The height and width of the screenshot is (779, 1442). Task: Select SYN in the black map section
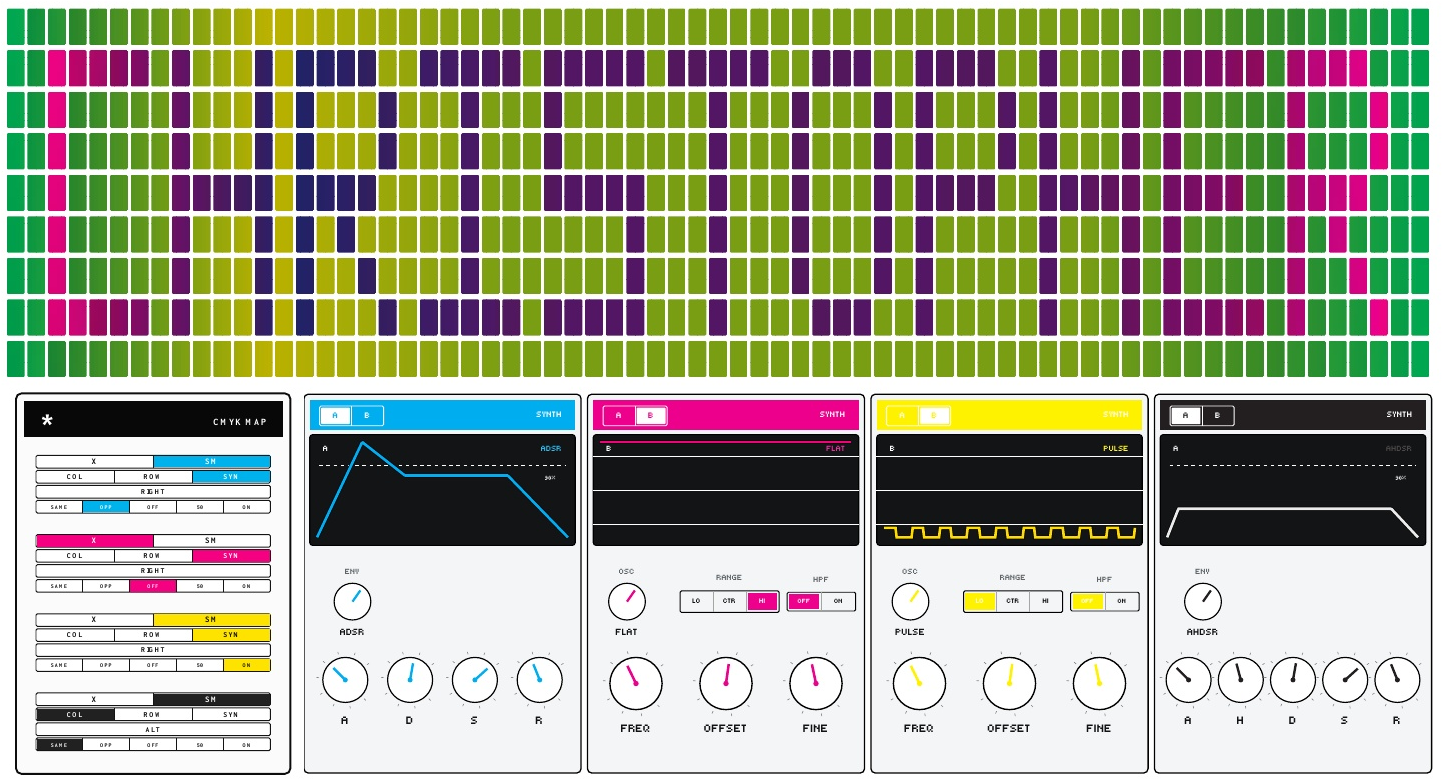(231, 715)
